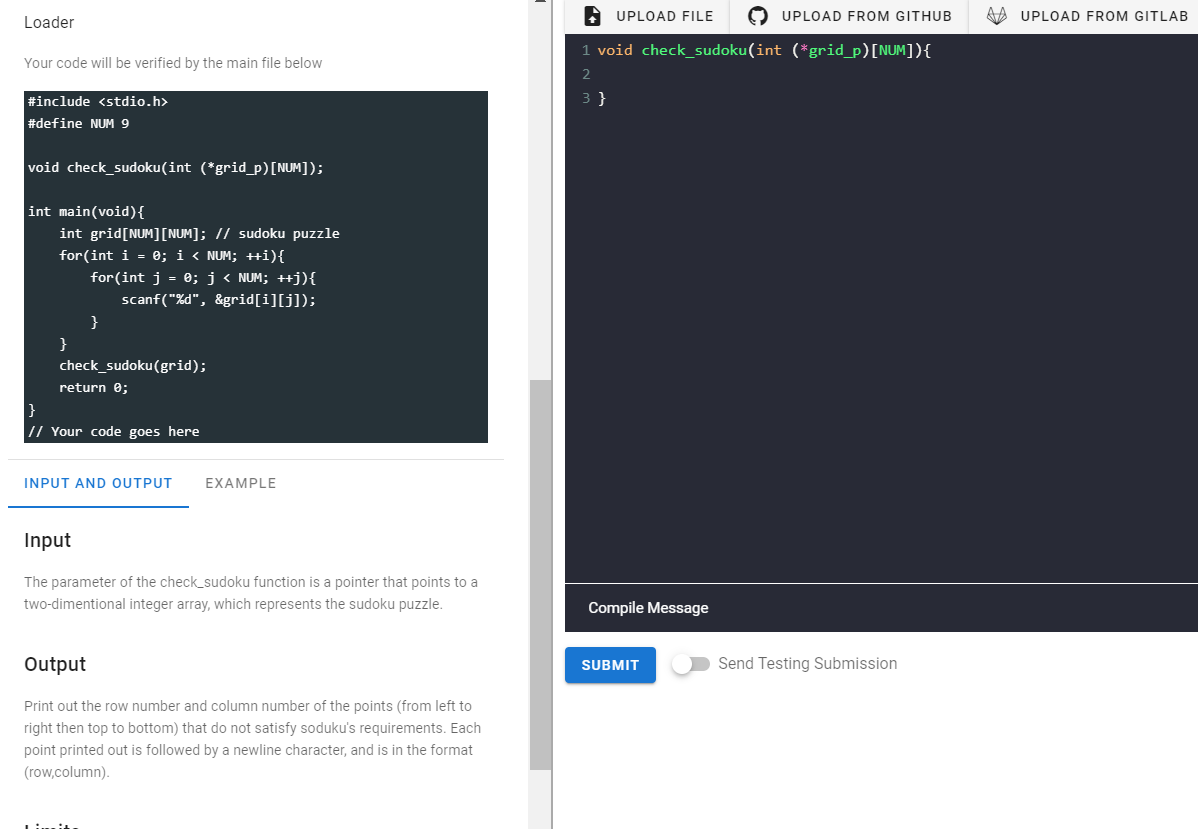
Task: Click the Input heading
Action: (x=47, y=540)
